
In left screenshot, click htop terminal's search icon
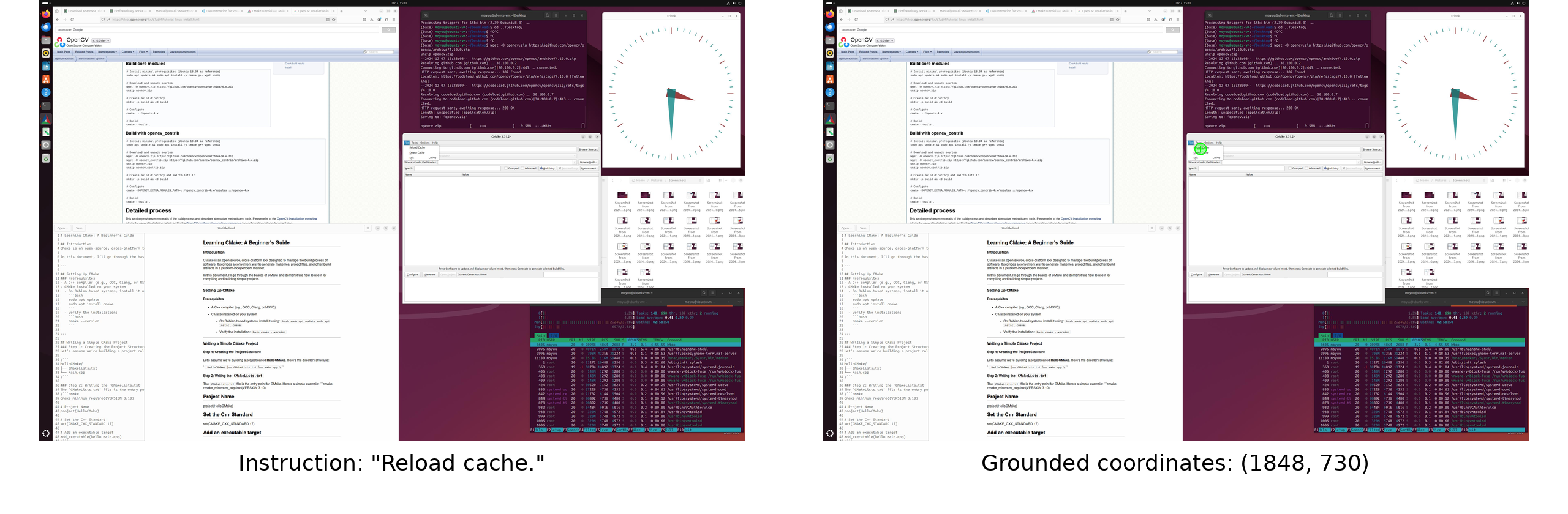pos(704,293)
